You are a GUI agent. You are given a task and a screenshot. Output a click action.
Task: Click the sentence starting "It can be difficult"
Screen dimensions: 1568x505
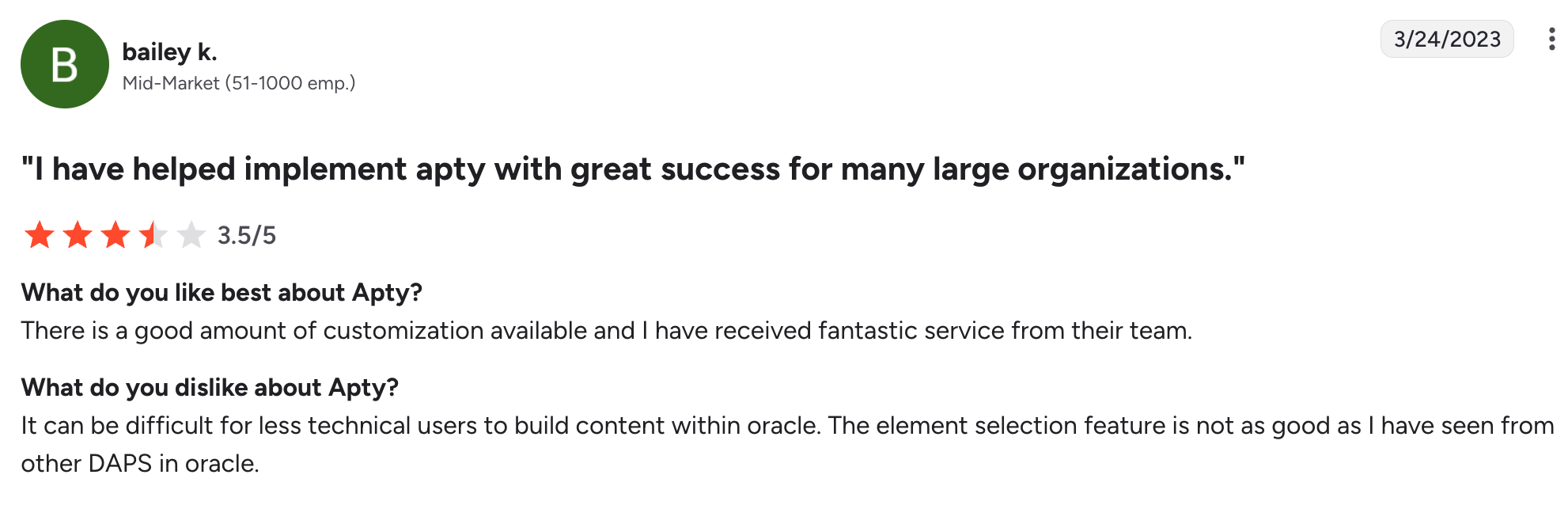[x=419, y=426]
